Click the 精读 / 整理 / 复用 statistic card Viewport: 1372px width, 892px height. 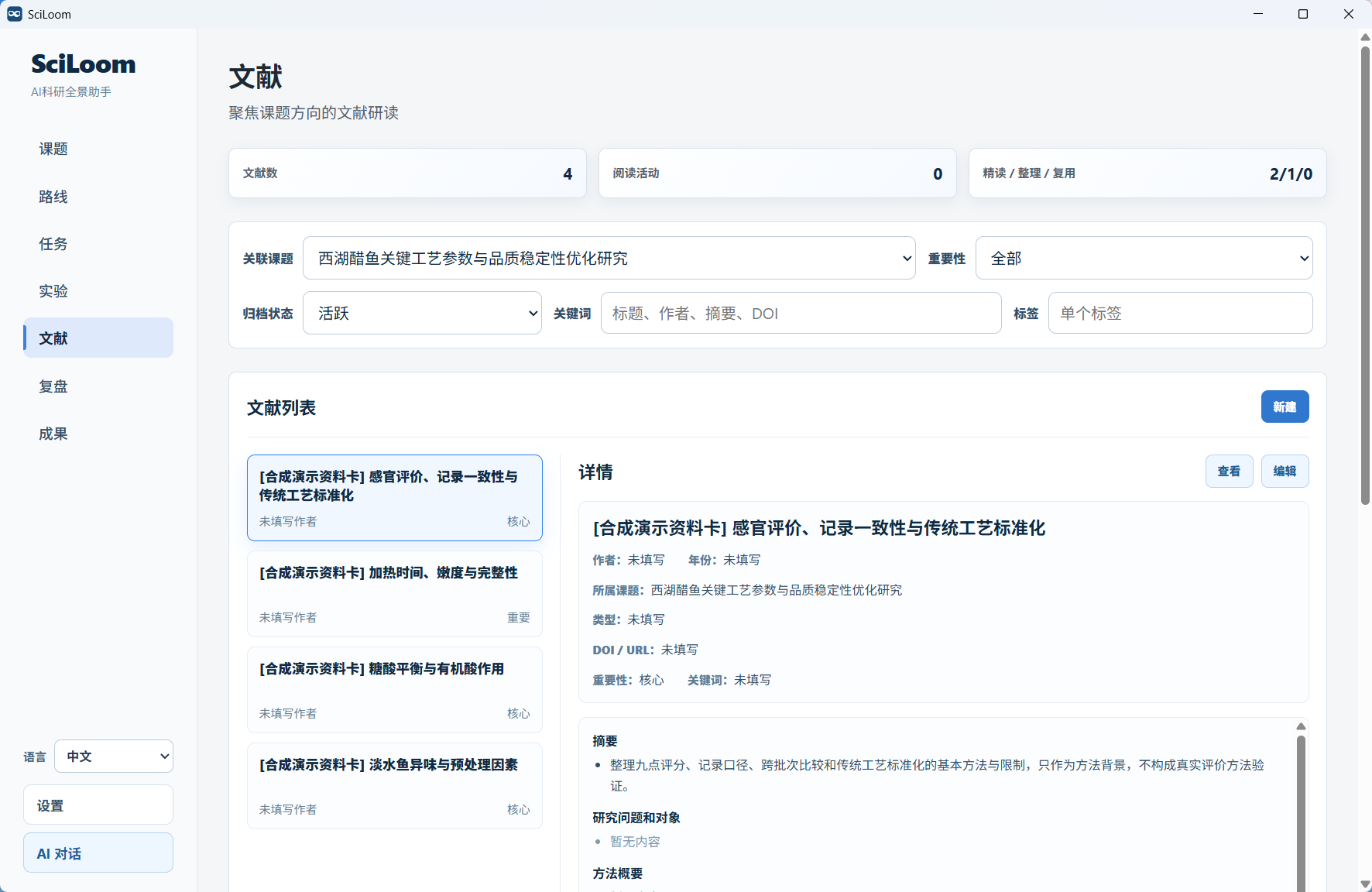pos(1147,173)
